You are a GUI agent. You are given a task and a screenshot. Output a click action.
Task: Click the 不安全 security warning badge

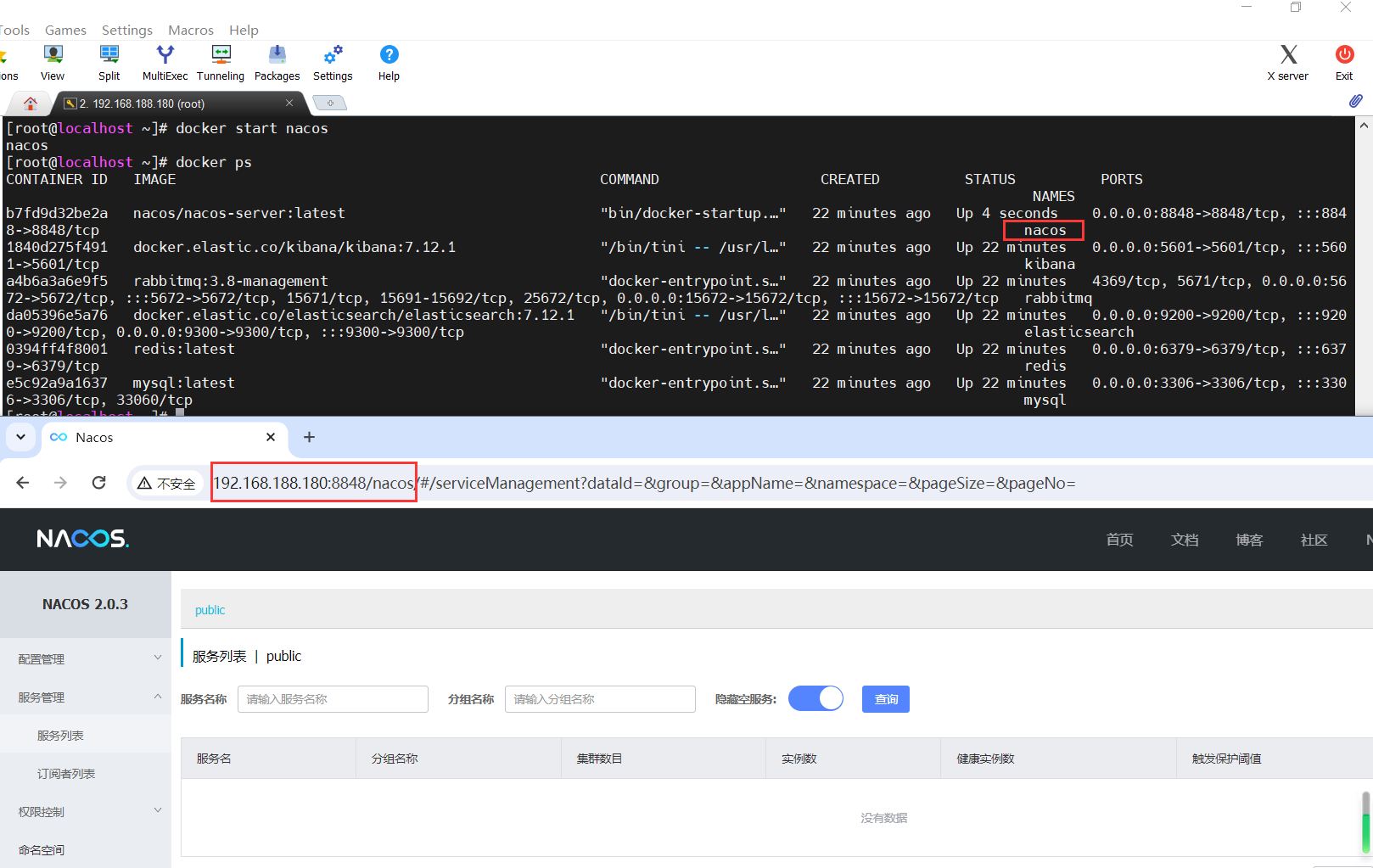pyautogui.click(x=166, y=483)
